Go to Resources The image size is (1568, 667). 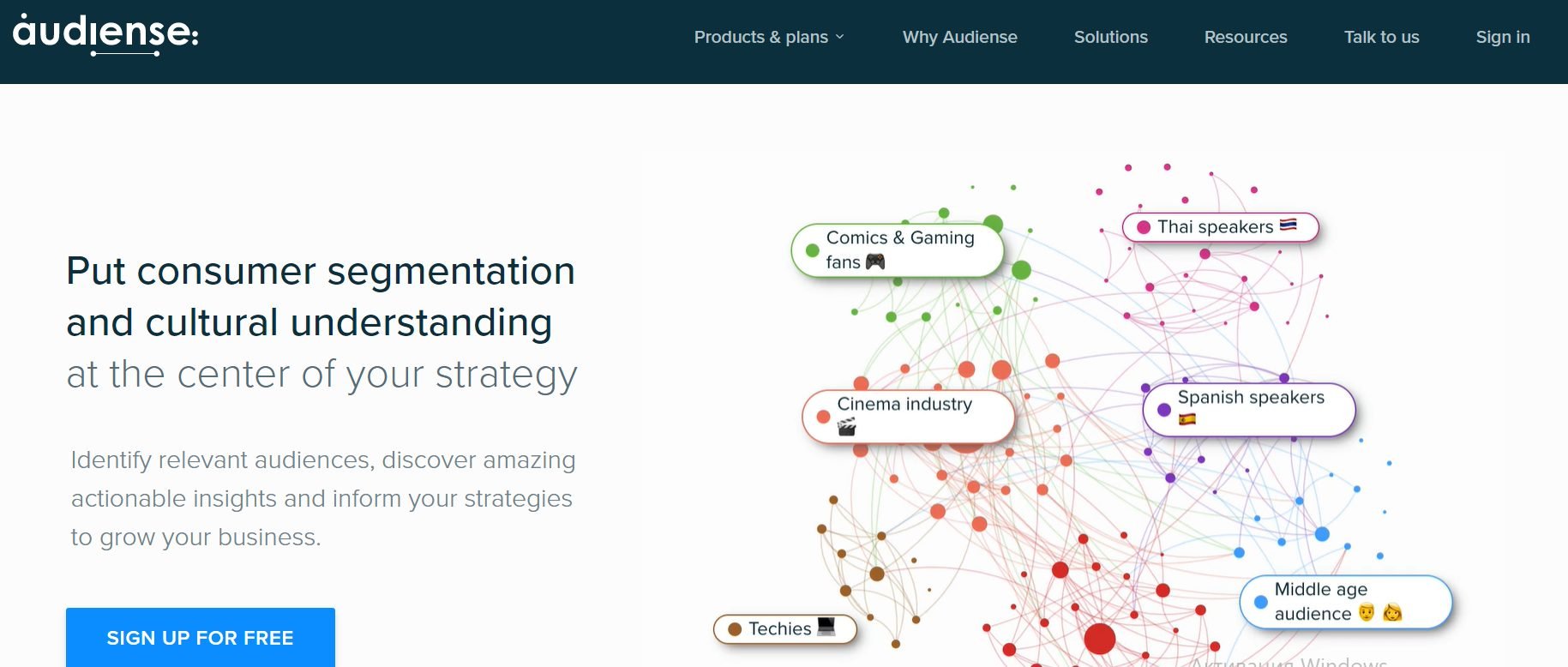[1245, 37]
